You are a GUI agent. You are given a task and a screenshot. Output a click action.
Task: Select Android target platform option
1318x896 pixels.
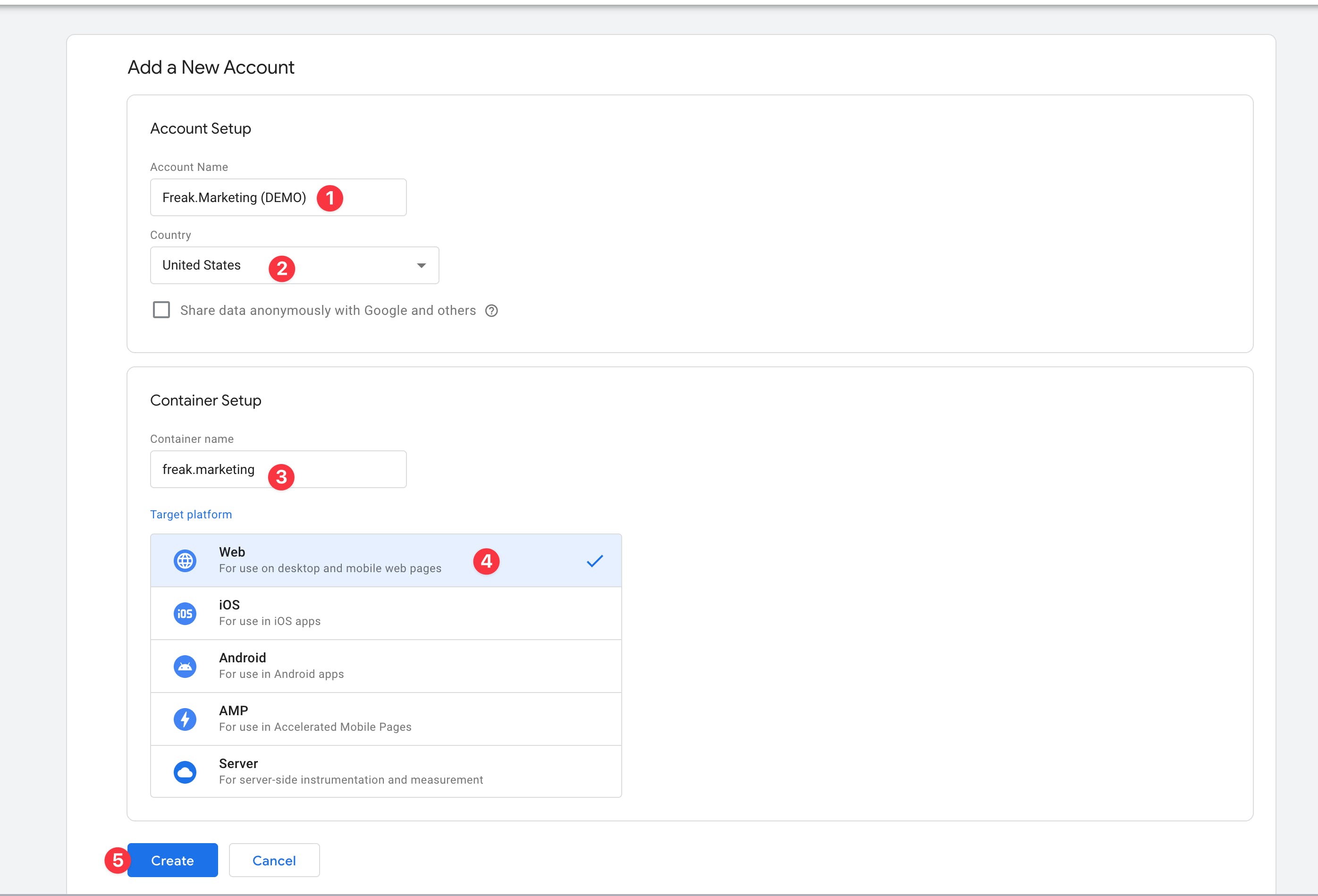point(386,666)
